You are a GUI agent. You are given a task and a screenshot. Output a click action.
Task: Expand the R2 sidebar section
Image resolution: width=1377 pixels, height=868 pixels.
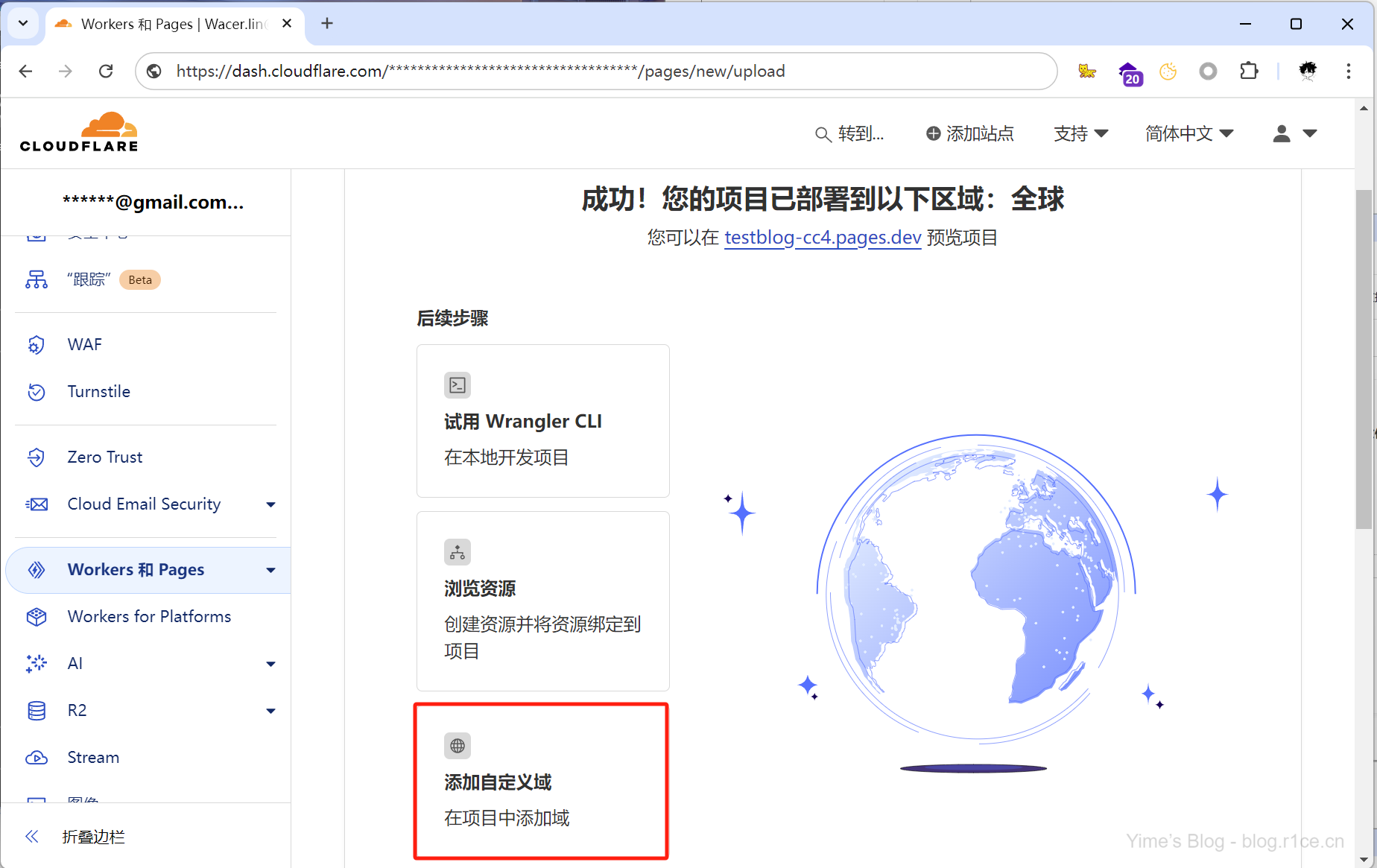tap(270, 711)
